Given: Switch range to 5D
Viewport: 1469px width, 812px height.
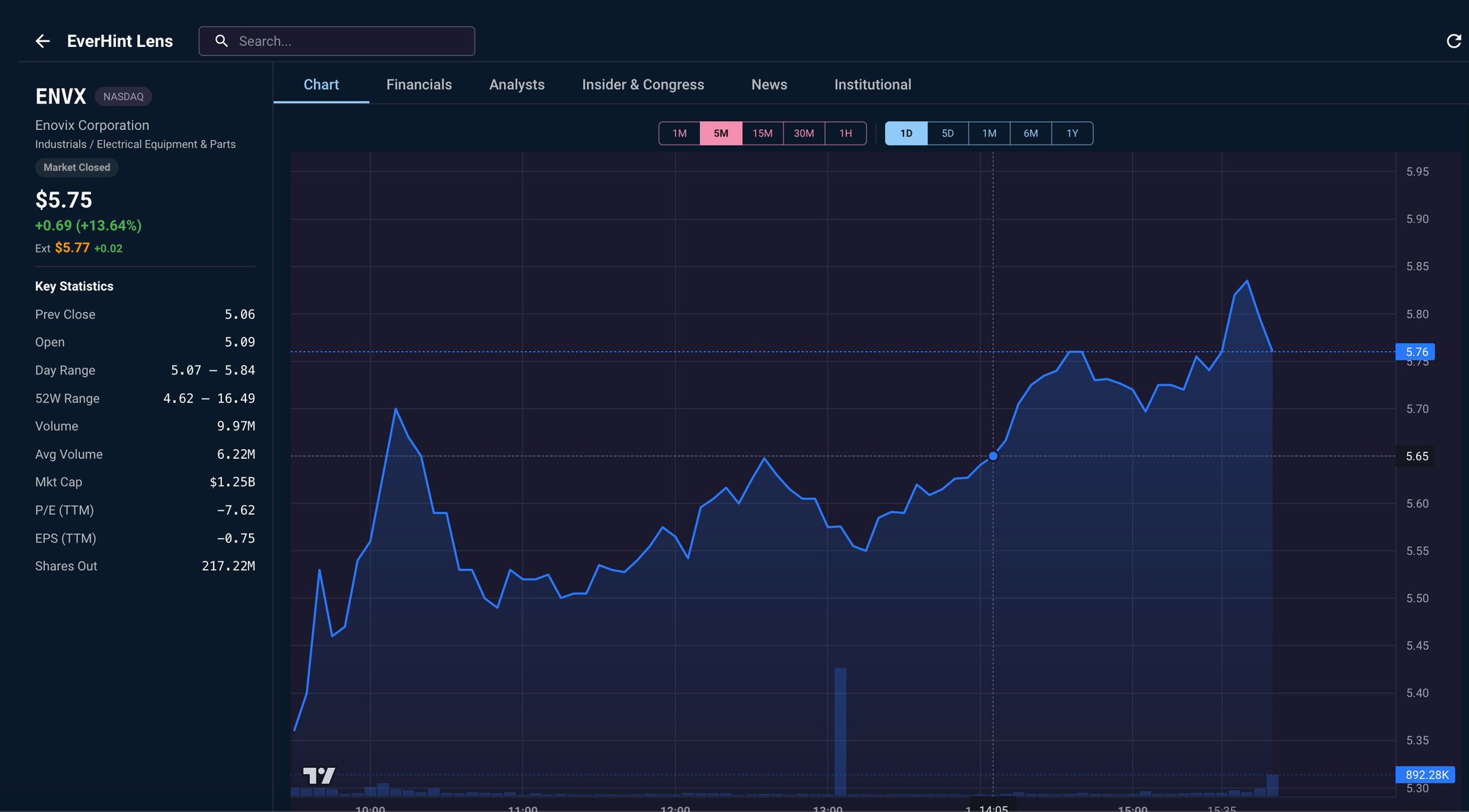Looking at the screenshot, I should click(948, 134).
